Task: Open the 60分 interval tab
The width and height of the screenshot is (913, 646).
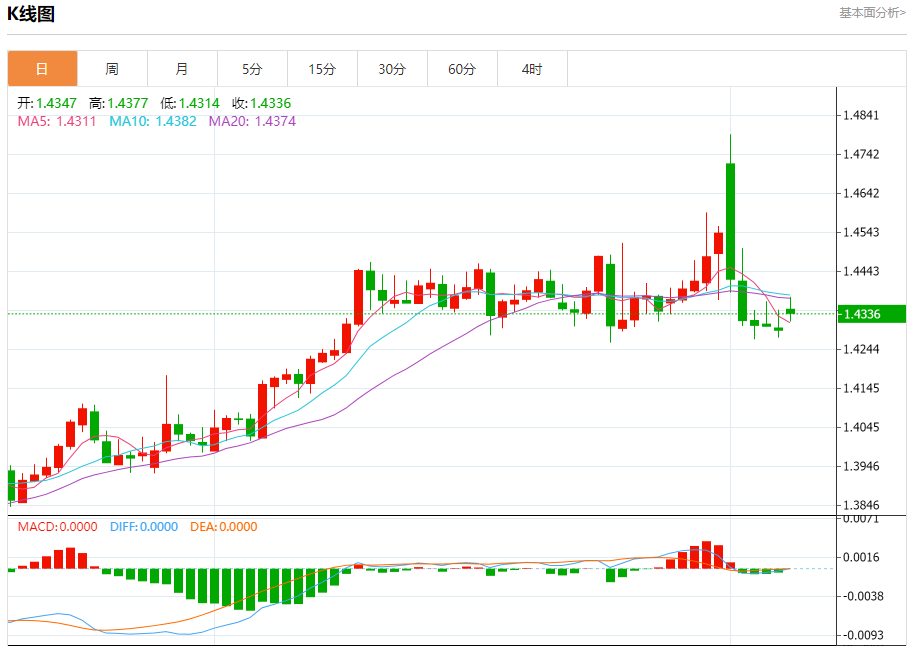Action: coord(462,69)
